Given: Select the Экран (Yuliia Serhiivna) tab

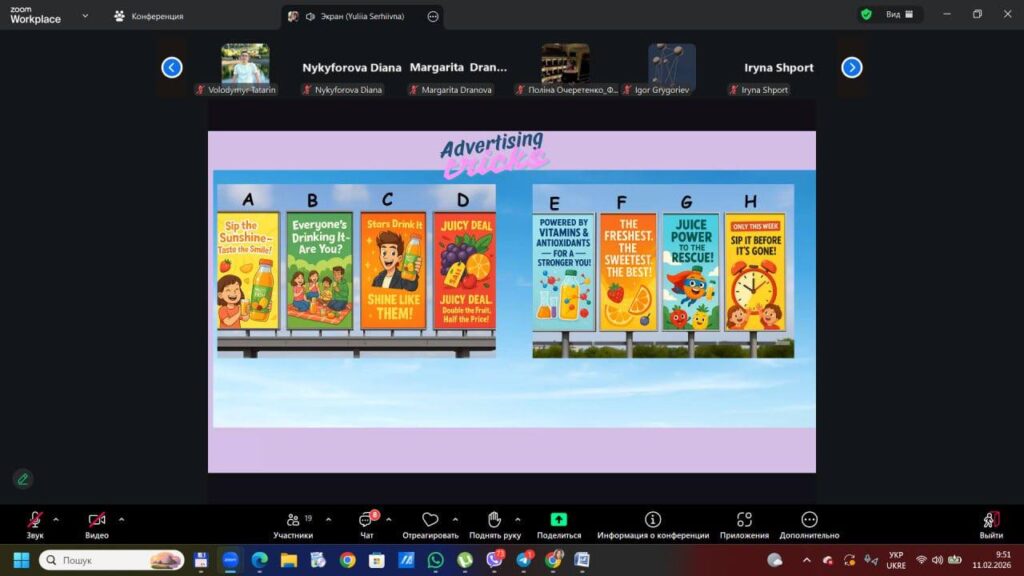Looking at the screenshot, I should click(355, 16).
